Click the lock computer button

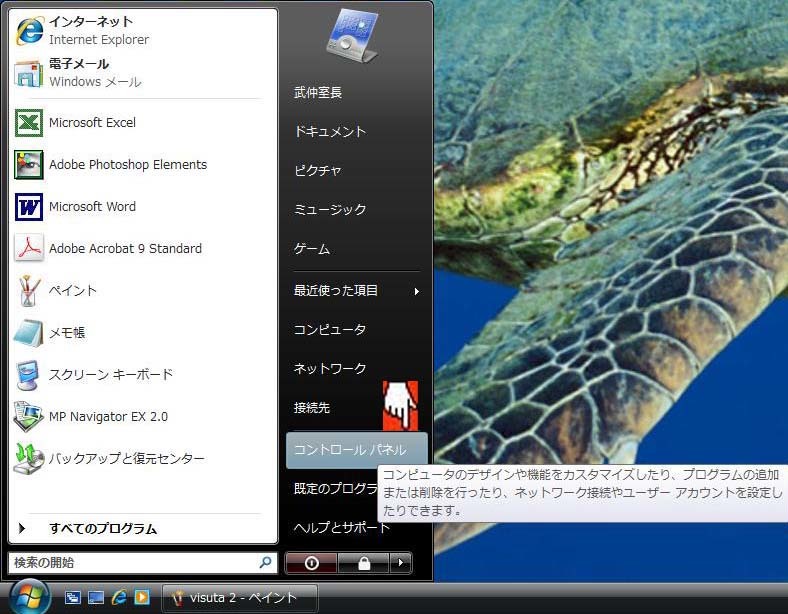click(x=364, y=563)
